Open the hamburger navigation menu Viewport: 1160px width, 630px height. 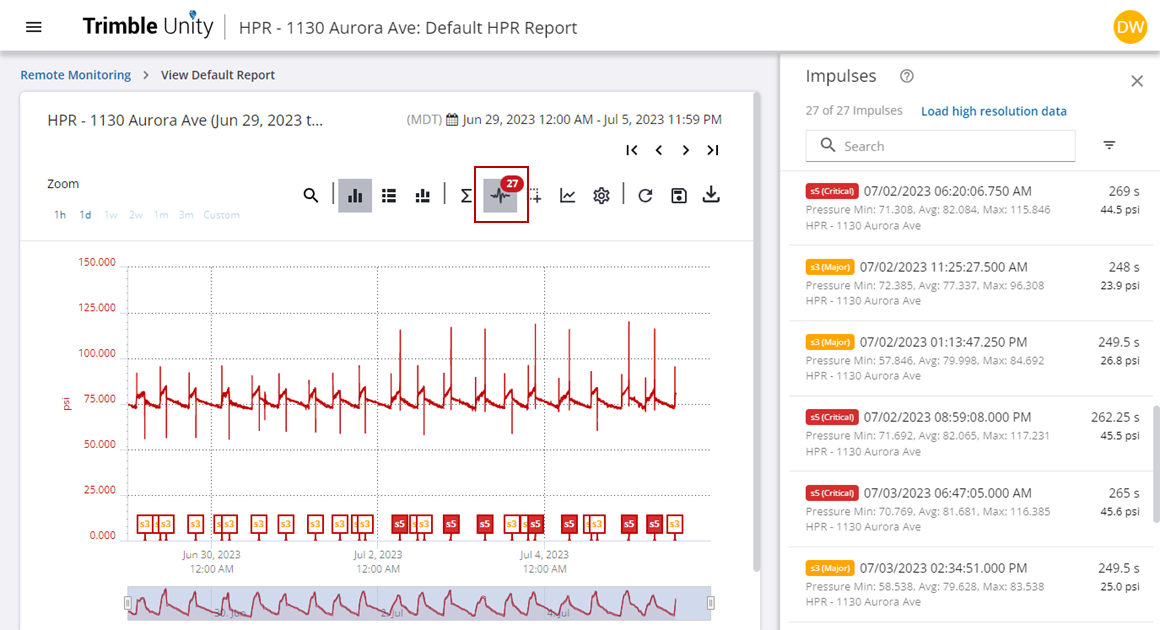pos(34,27)
